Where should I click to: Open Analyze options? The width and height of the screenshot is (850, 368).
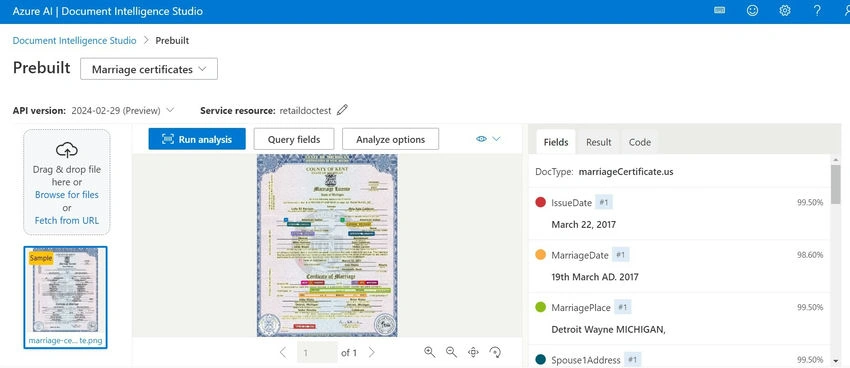pyautogui.click(x=390, y=139)
